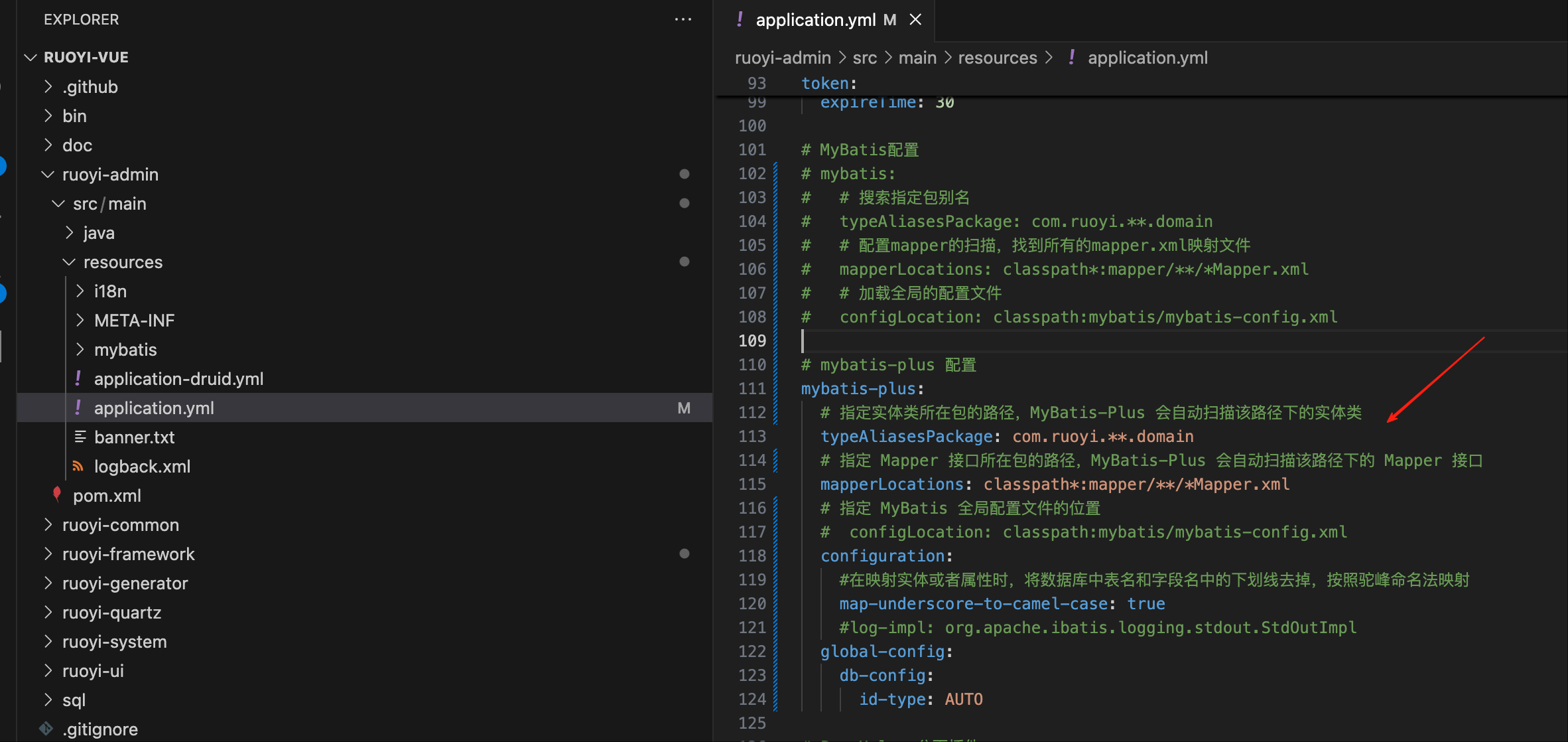Image resolution: width=1568 pixels, height=742 pixels.
Task: Expand the ruoyi-framework module folder
Action: click(x=128, y=554)
